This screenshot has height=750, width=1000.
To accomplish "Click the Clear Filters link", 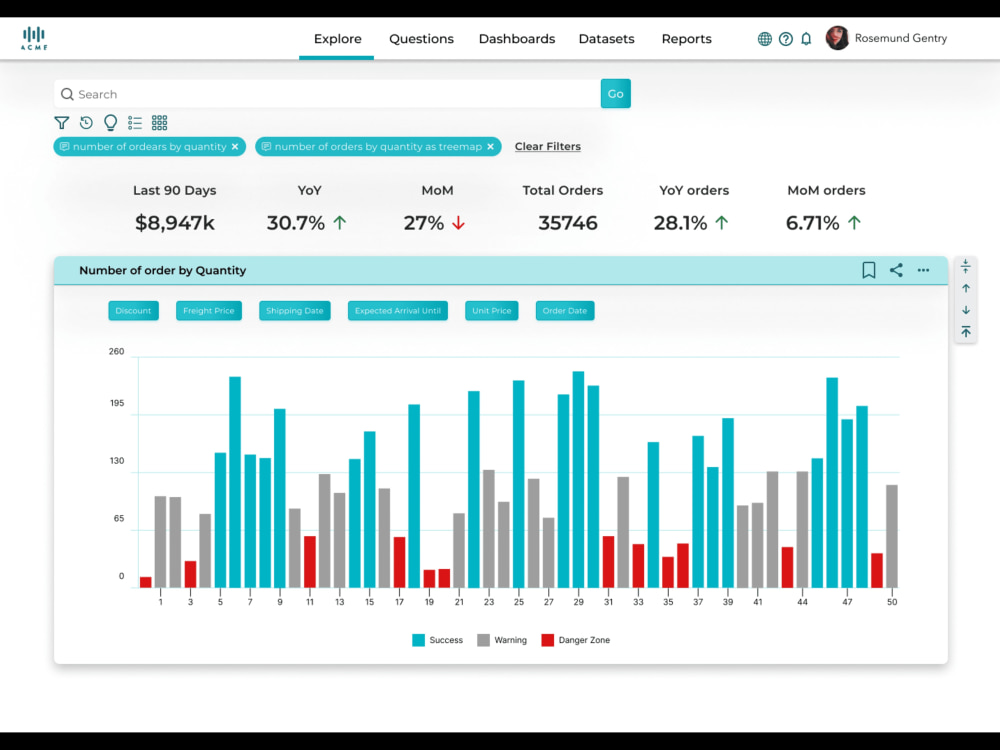I will (x=548, y=147).
